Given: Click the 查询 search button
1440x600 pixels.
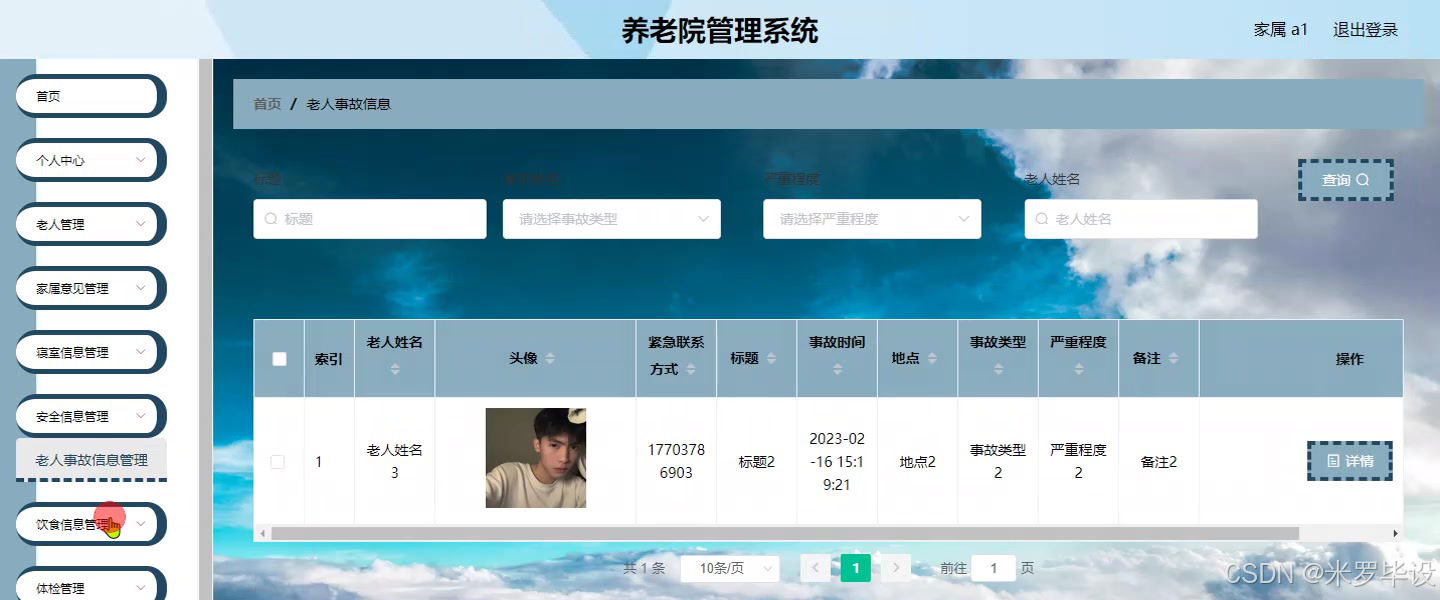Looking at the screenshot, I should click(1345, 180).
